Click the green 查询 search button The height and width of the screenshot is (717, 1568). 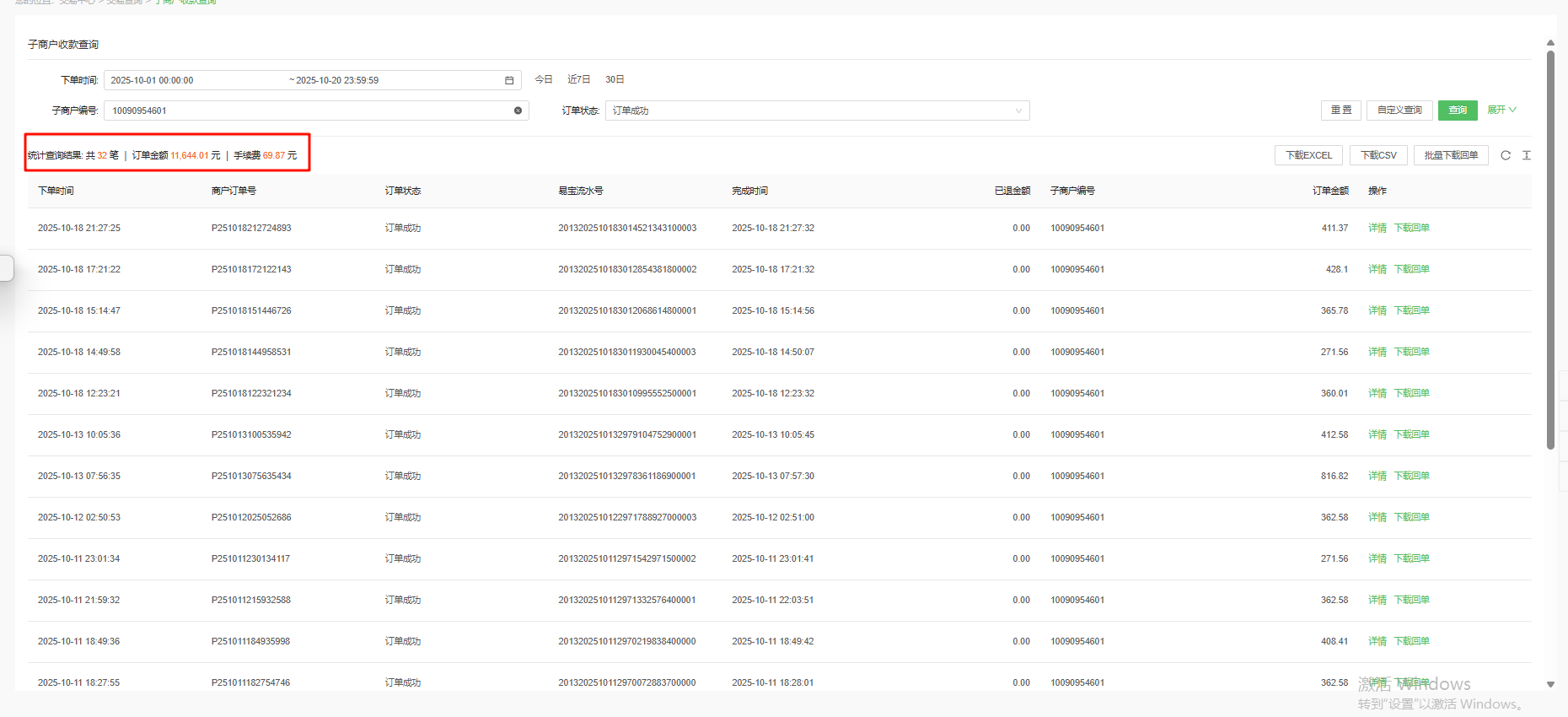coord(1458,110)
